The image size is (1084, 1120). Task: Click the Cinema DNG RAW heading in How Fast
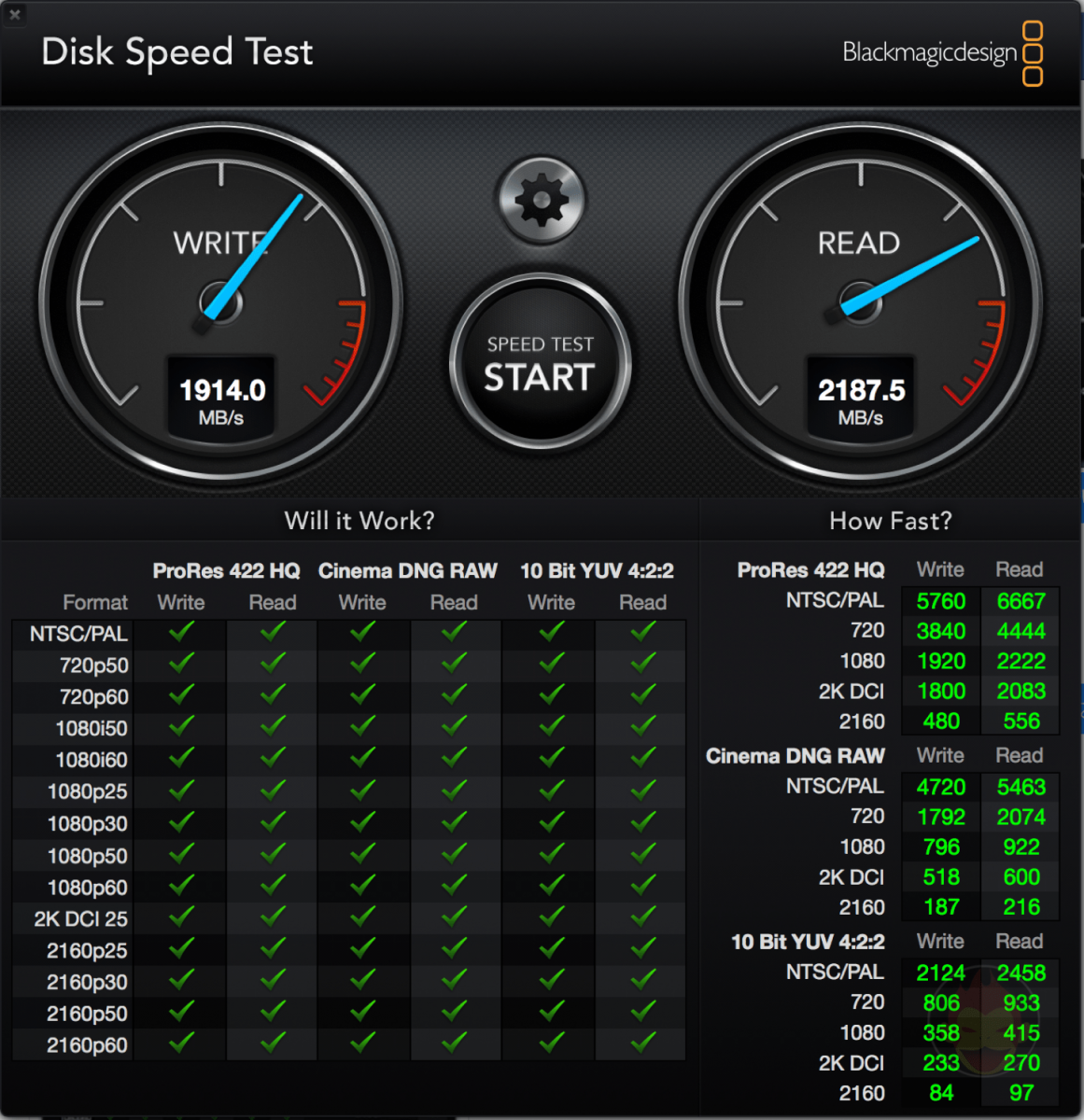click(795, 756)
